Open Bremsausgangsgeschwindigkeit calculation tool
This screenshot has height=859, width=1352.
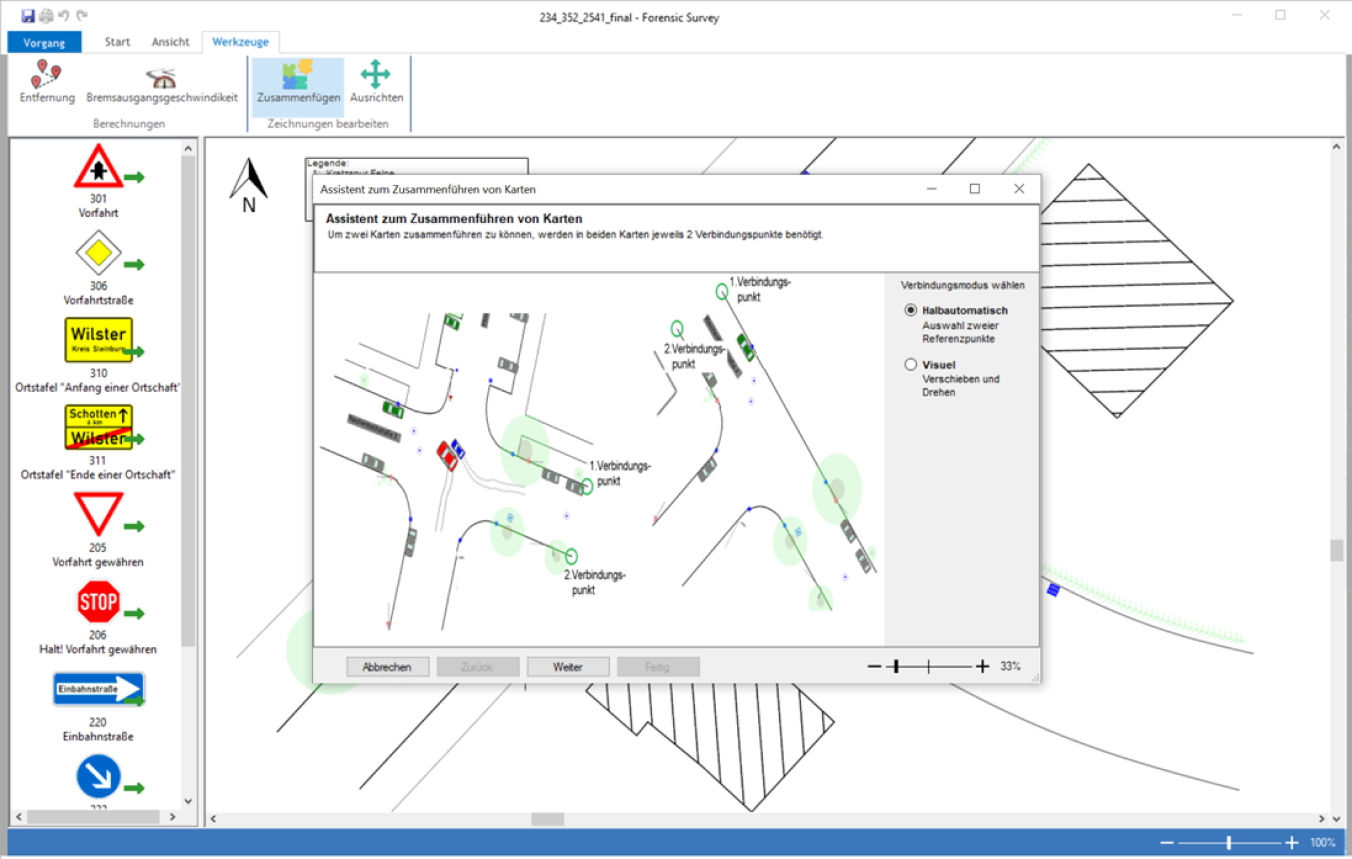tap(161, 82)
